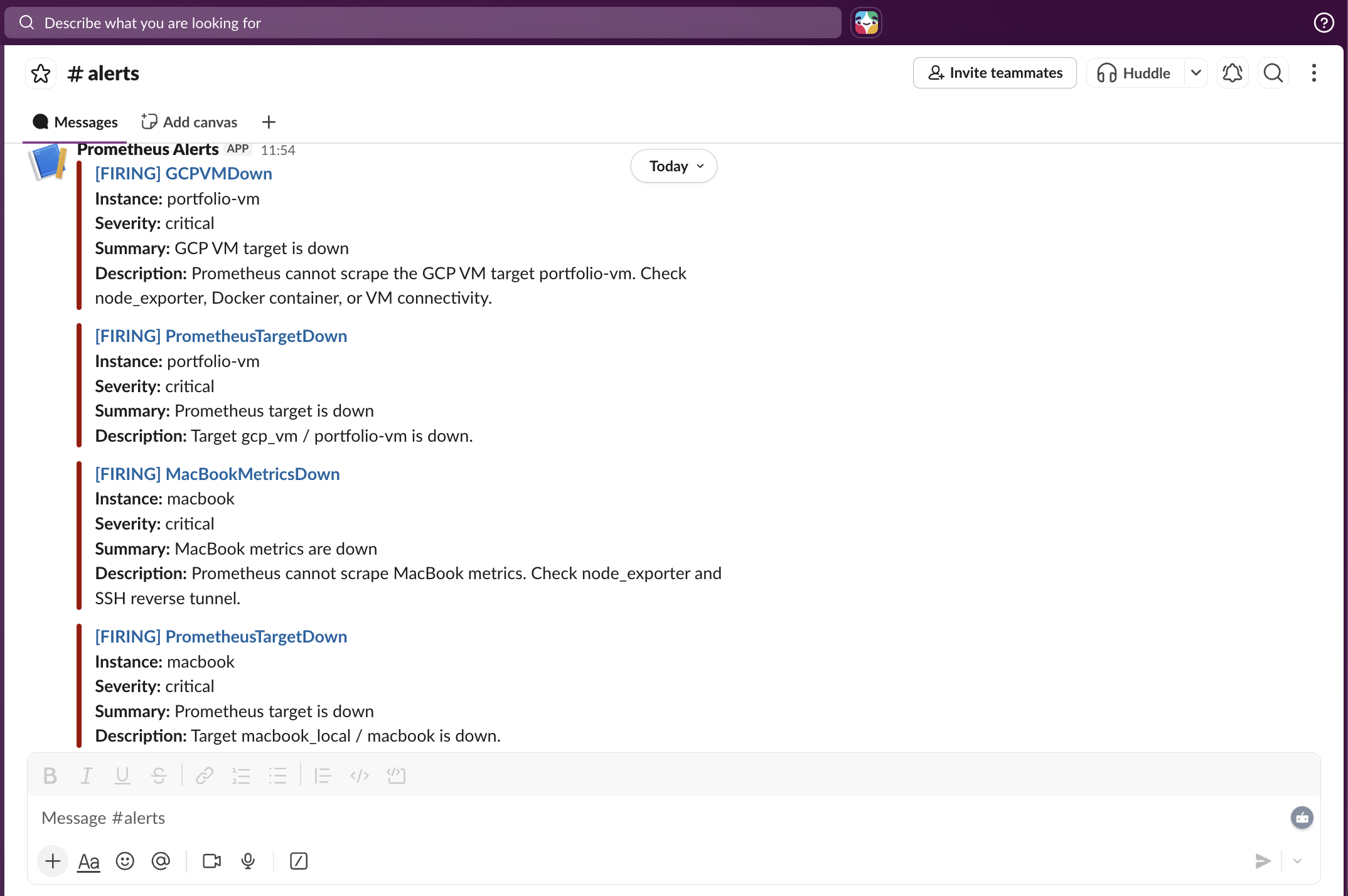The width and height of the screenshot is (1348, 896).
Task: Select the Add canvas tab
Action: [x=190, y=122]
